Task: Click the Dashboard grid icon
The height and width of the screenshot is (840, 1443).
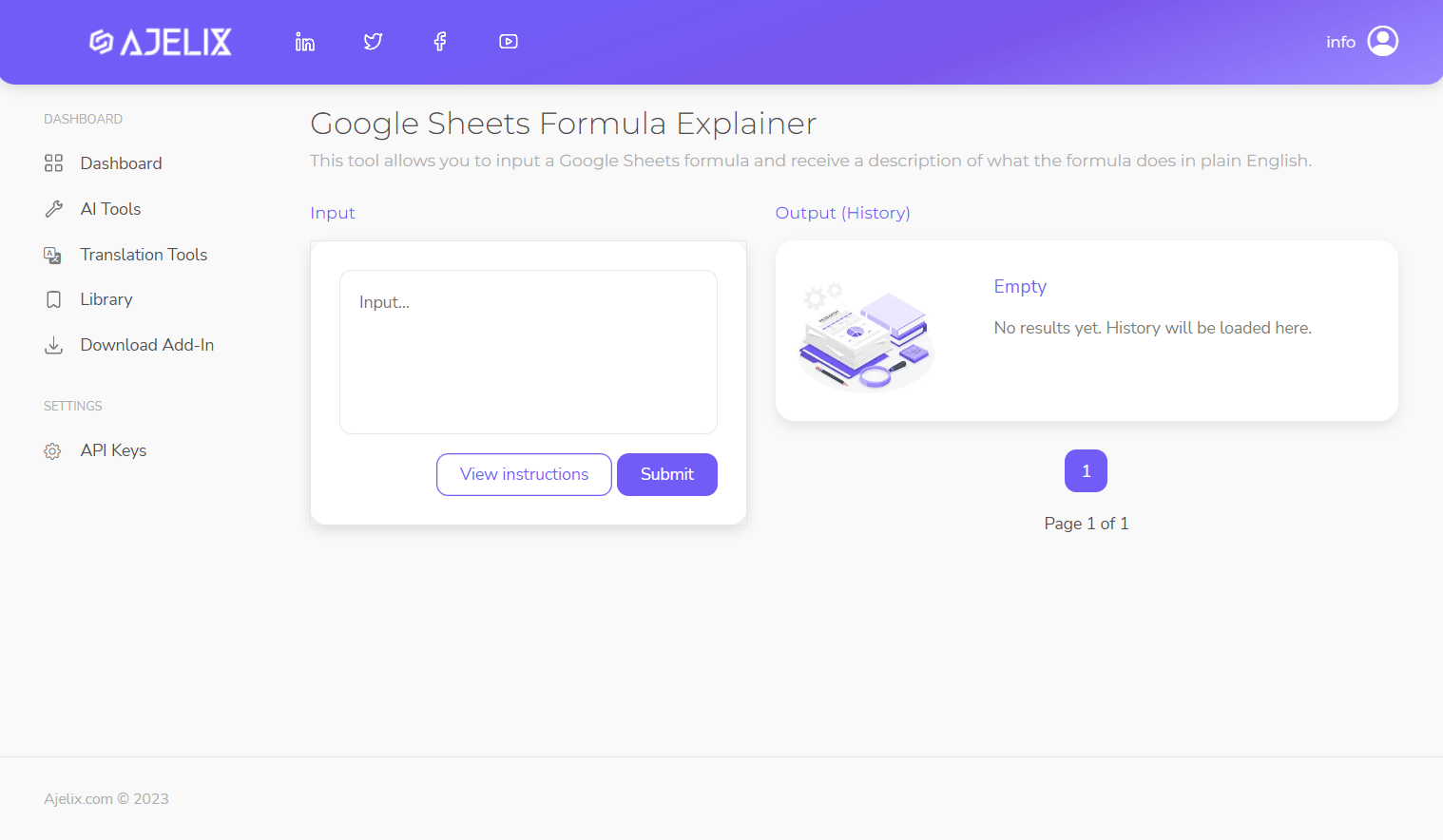Action: click(x=53, y=162)
